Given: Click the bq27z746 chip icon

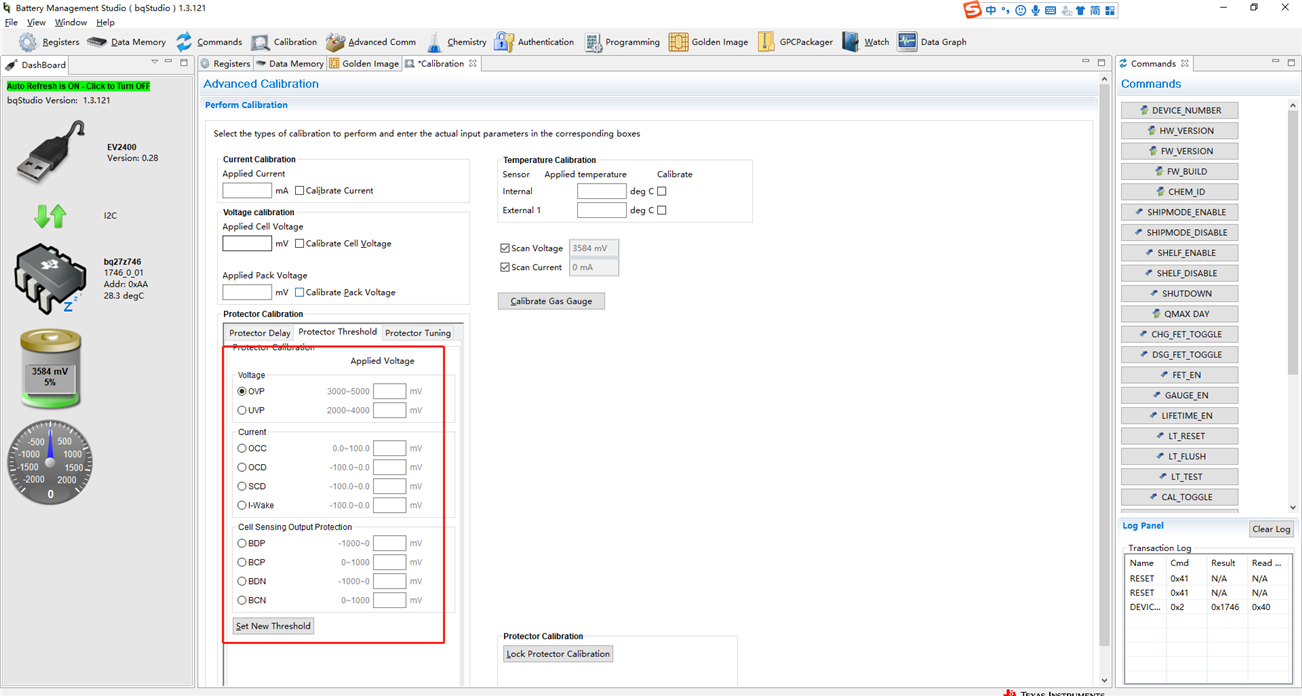Looking at the screenshot, I should 50,279.
